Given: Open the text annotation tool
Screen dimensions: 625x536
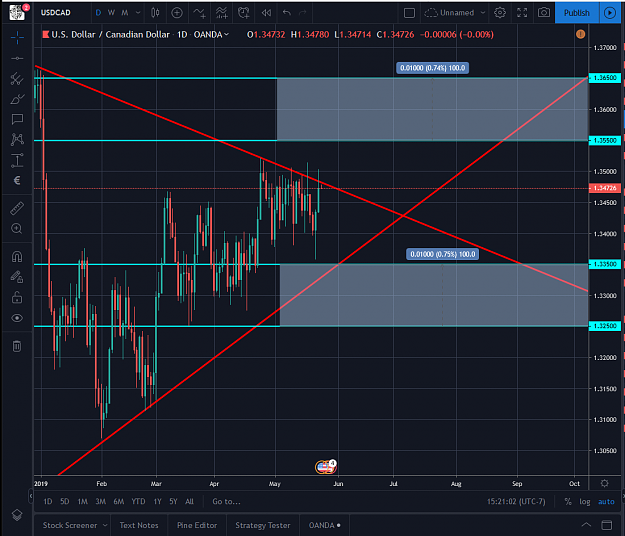Looking at the screenshot, I should click(x=17, y=119).
